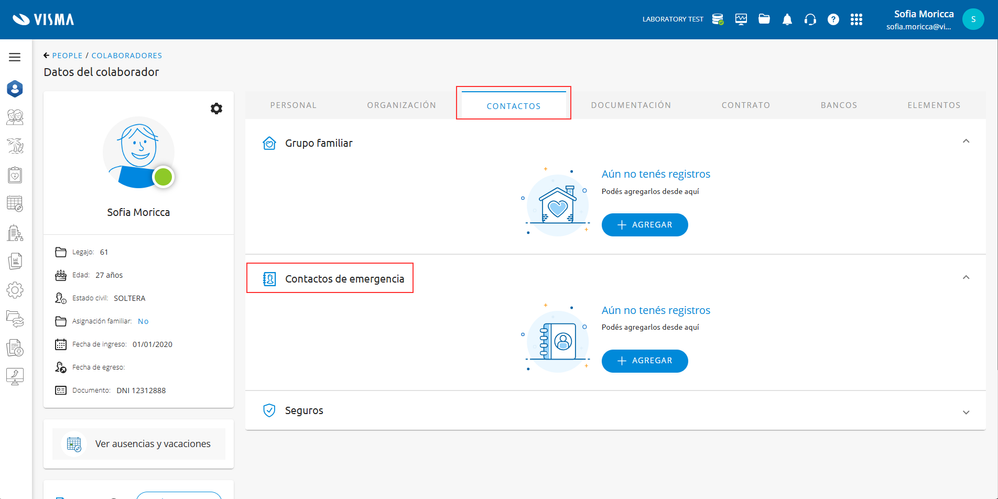The image size is (998, 499).
Task: Open the profile card gear settings
Action: click(216, 109)
